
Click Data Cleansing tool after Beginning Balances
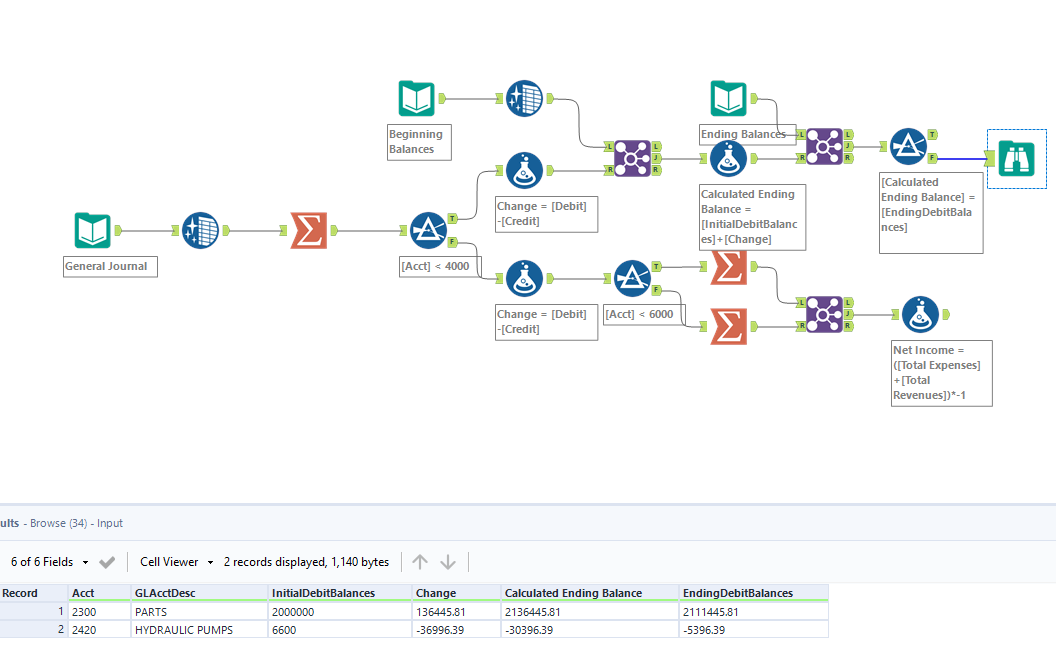pyautogui.click(x=524, y=98)
